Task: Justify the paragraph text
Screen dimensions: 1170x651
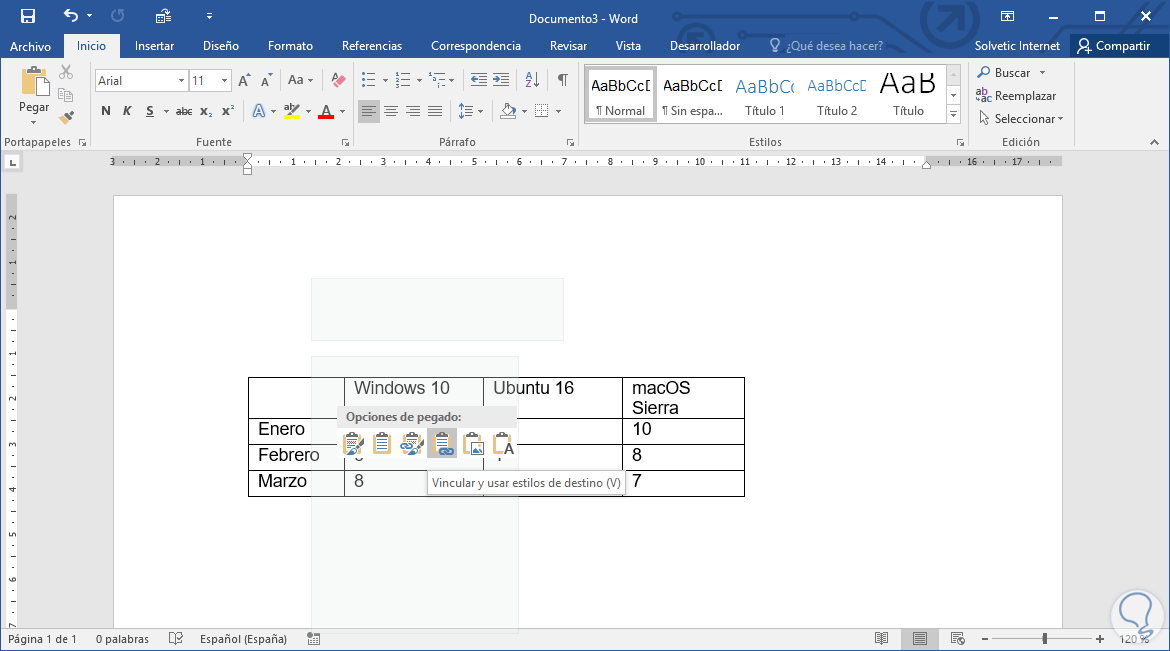Action: pos(435,111)
